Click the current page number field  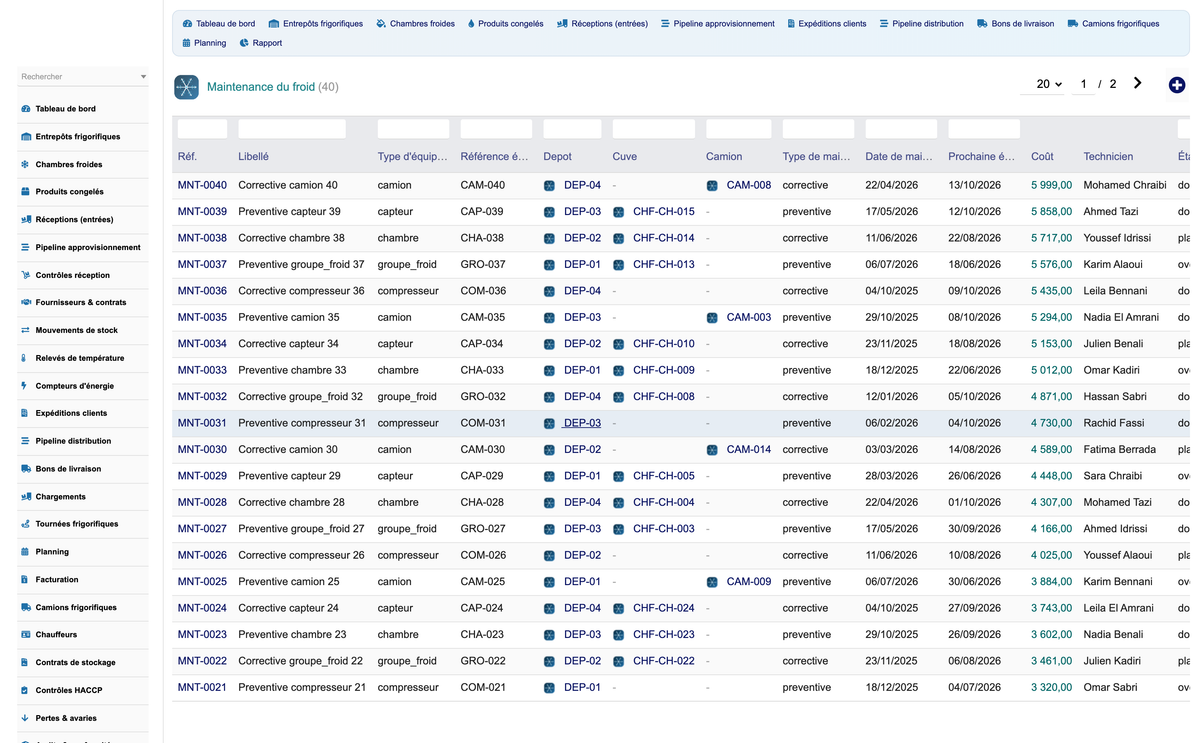pyautogui.click(x=1083, y=84)
